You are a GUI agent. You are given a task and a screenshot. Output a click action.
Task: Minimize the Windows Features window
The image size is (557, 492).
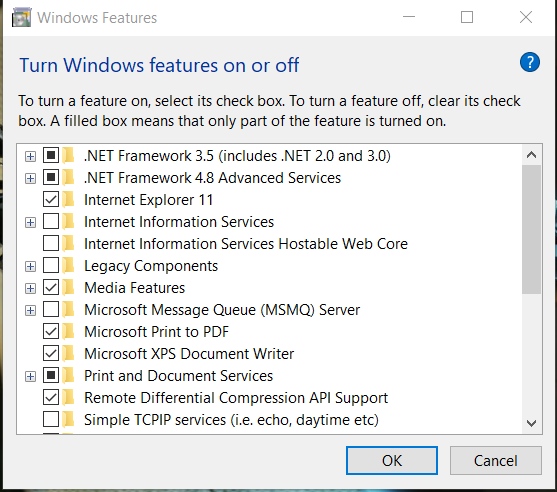pyautogui.click(x=409, y=17)
